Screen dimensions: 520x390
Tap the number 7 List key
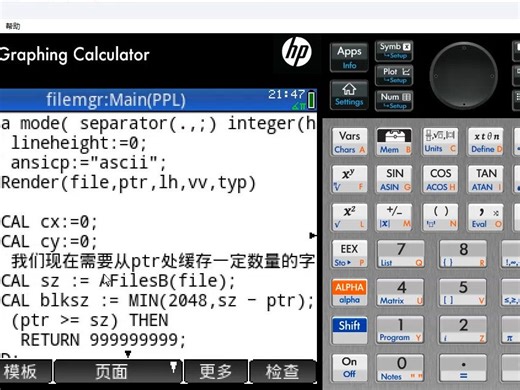point(401,254)
